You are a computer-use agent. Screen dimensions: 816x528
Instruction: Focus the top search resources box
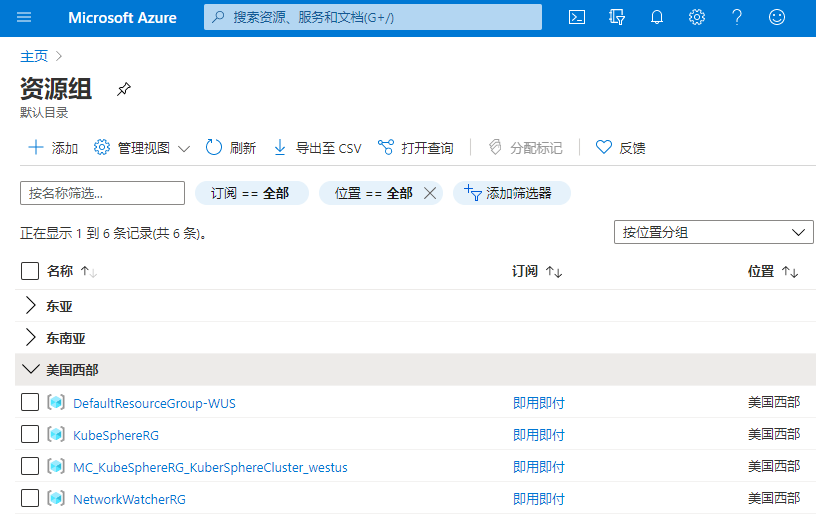373,18
